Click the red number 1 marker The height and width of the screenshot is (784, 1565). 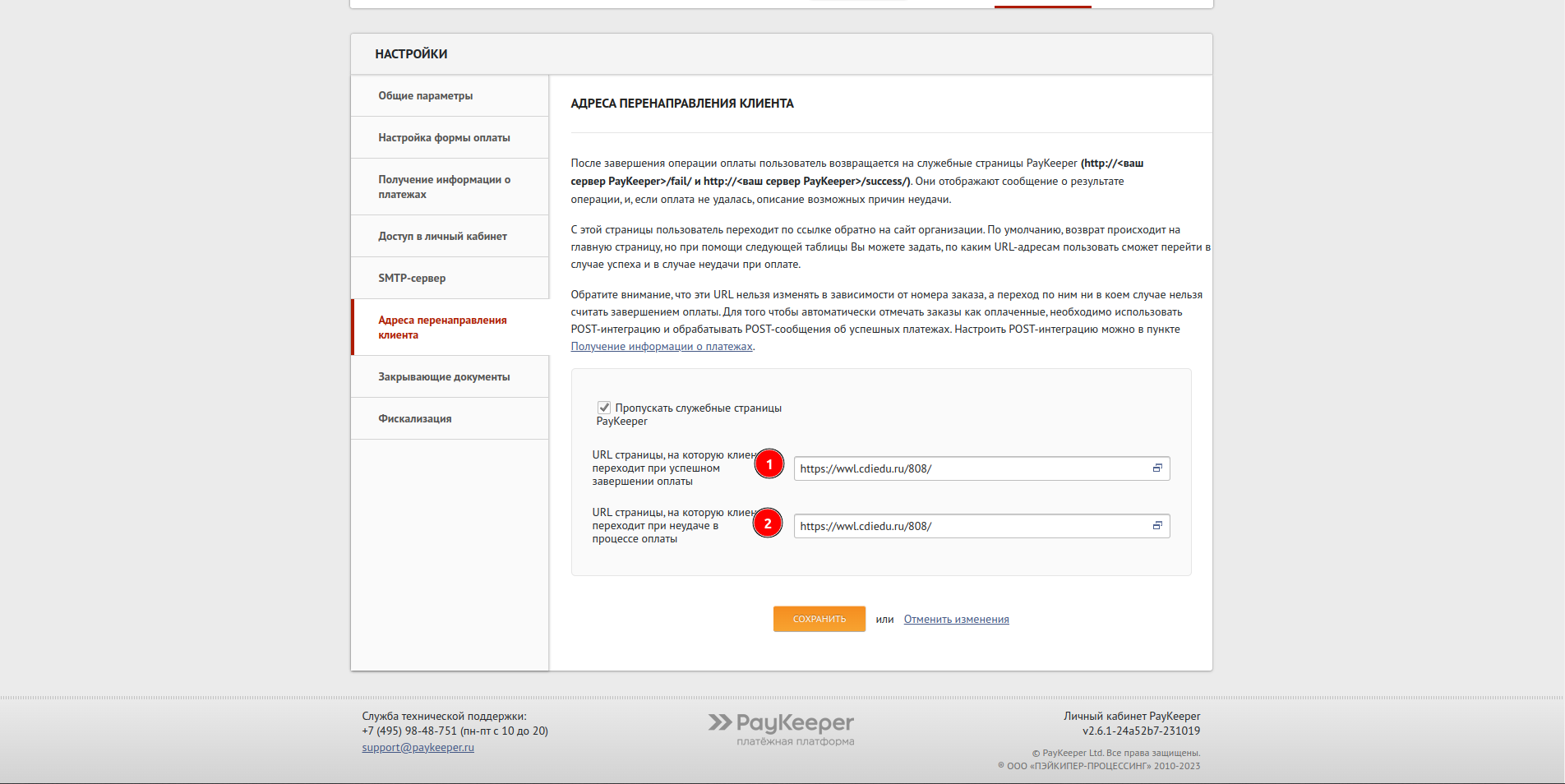coord(769,465)
